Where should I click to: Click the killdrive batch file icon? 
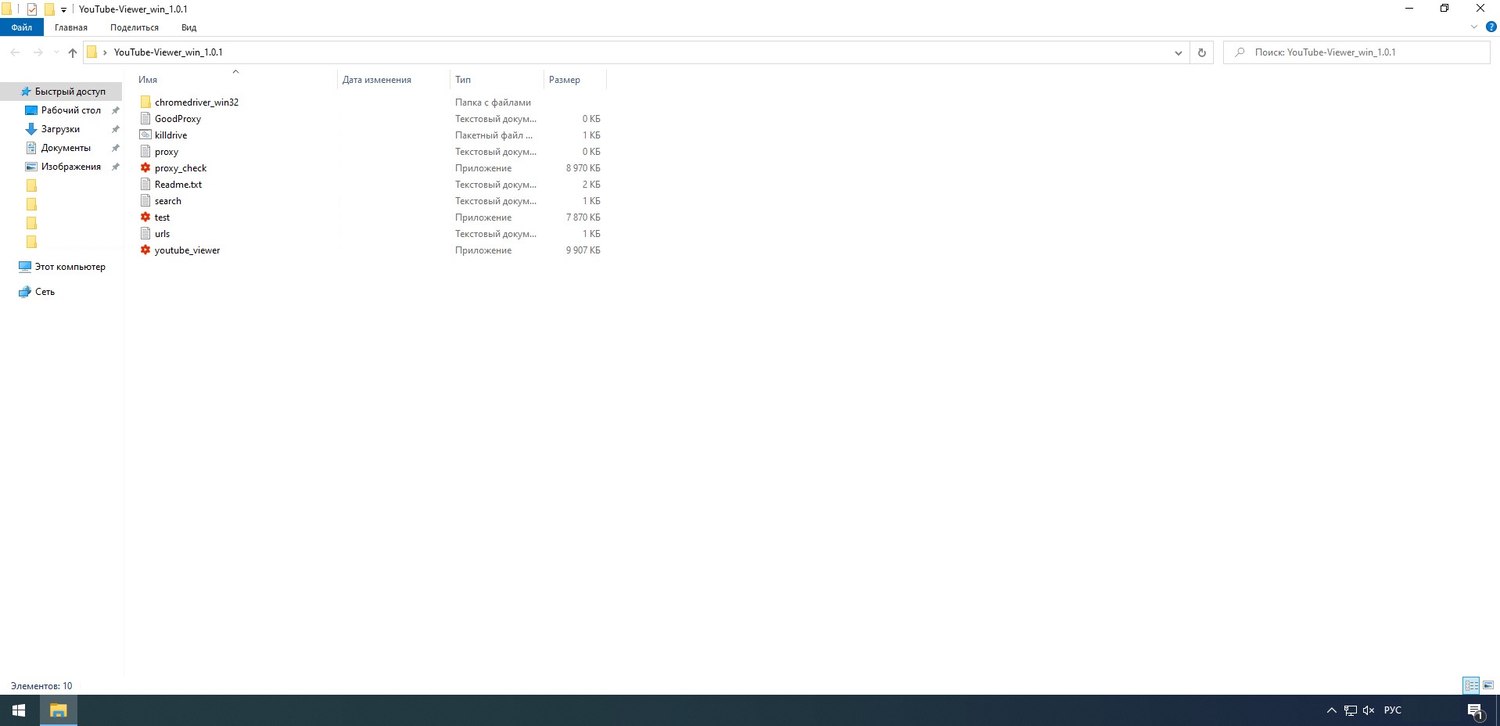[145, 135]
